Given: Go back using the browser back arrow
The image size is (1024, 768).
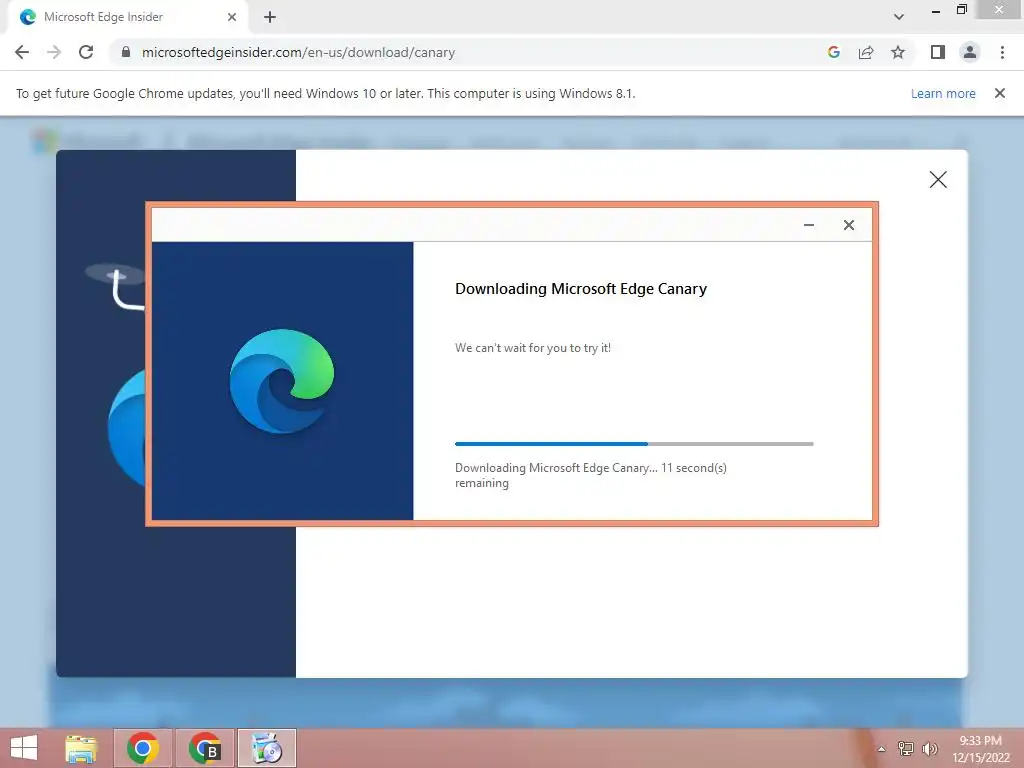Looking at the screenshot, I should coord(22,52).
